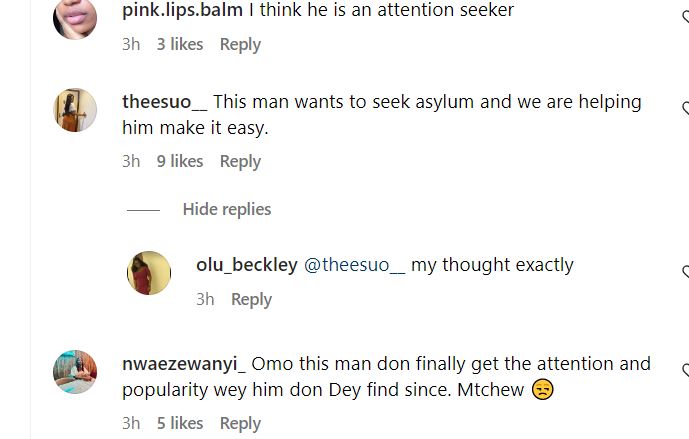The image size is (689, 439).
Task: Reply to pink.lips.balm's comment
Action: point(240,44)
